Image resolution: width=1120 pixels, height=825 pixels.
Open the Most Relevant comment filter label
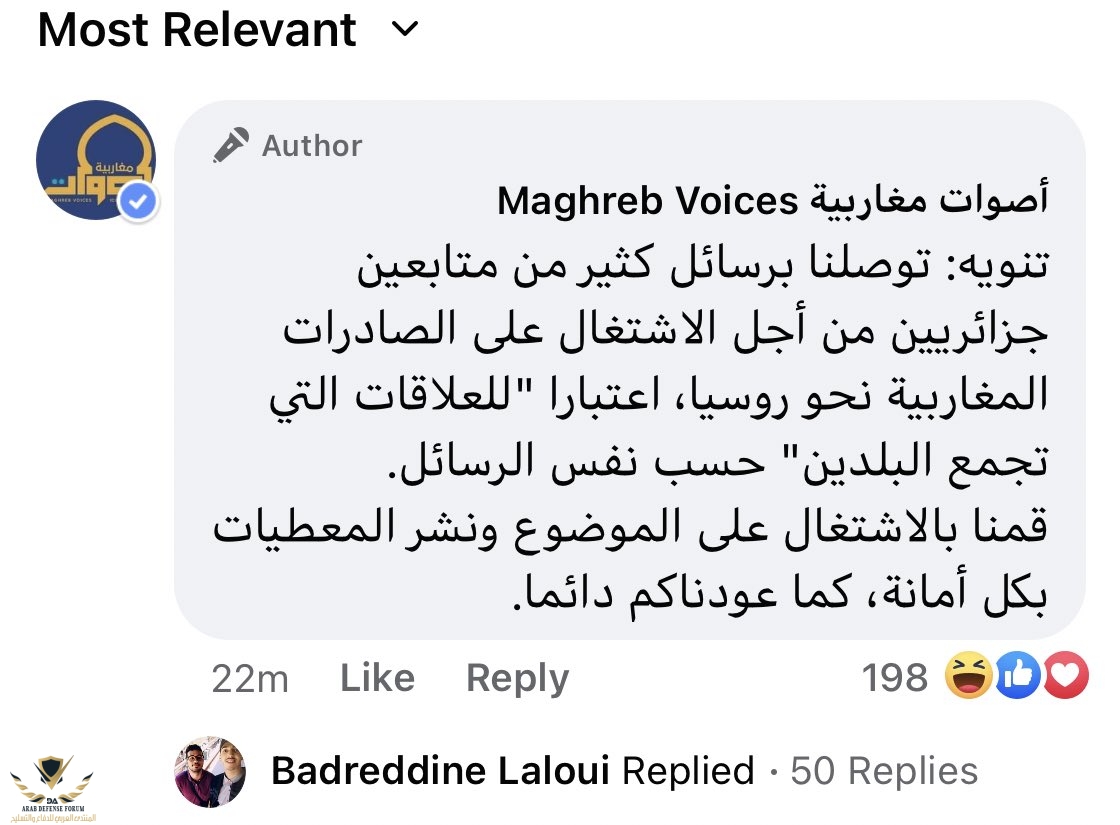(197, 30)
